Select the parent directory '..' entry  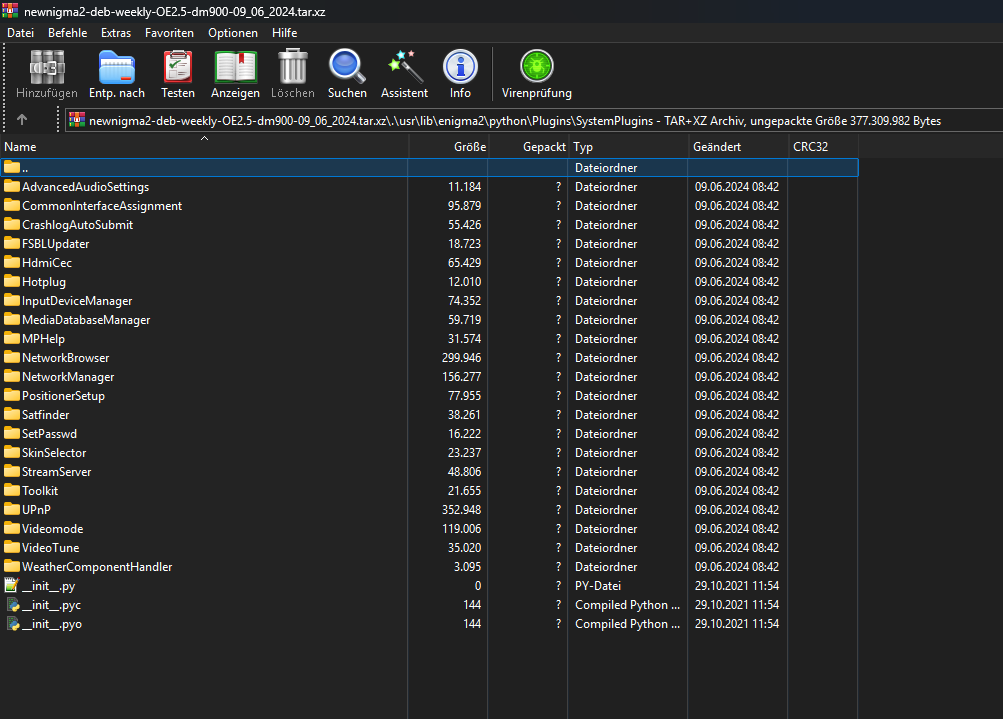click(x=25, y=168)
